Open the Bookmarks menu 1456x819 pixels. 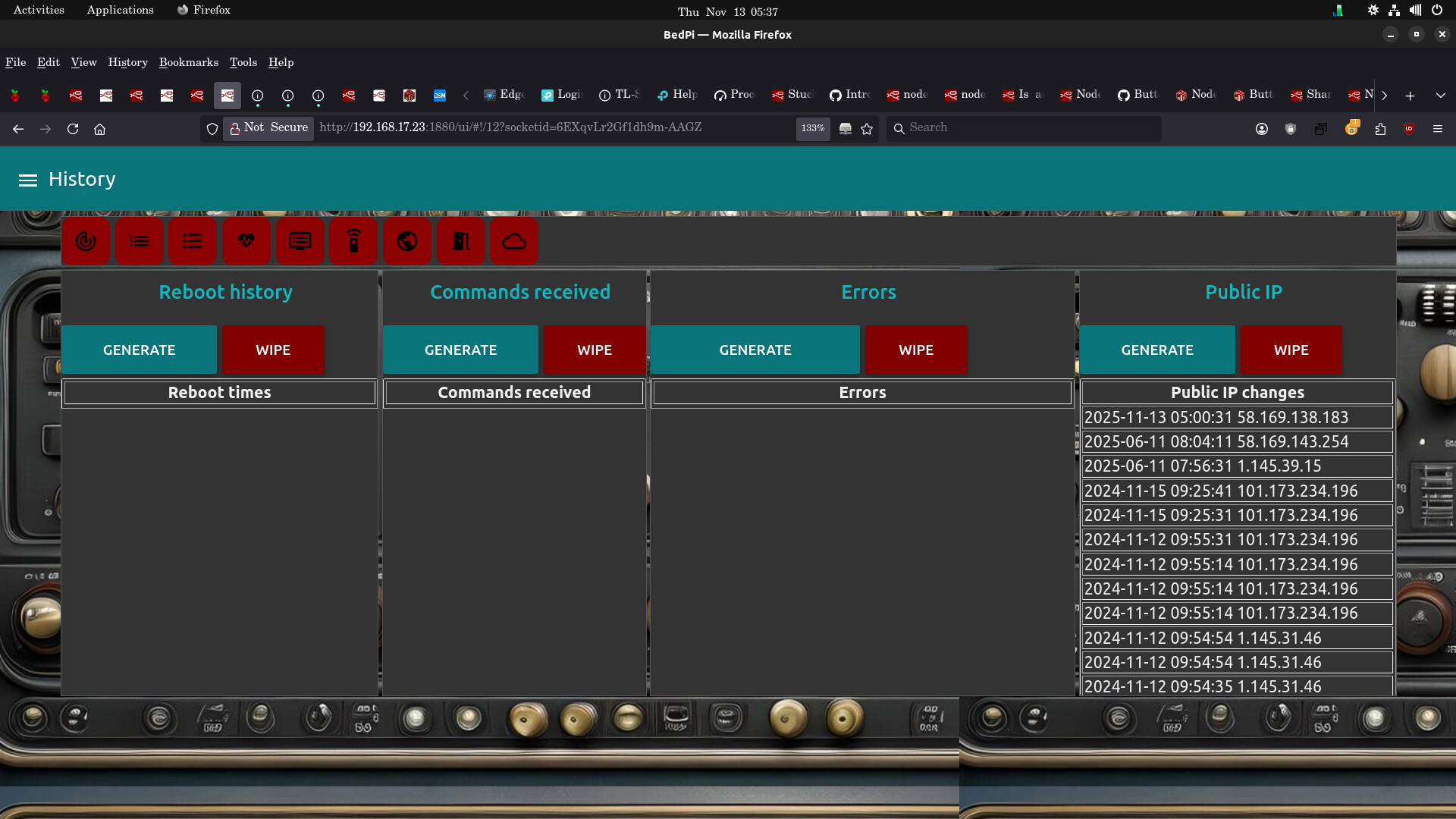[x=188, y=62]
